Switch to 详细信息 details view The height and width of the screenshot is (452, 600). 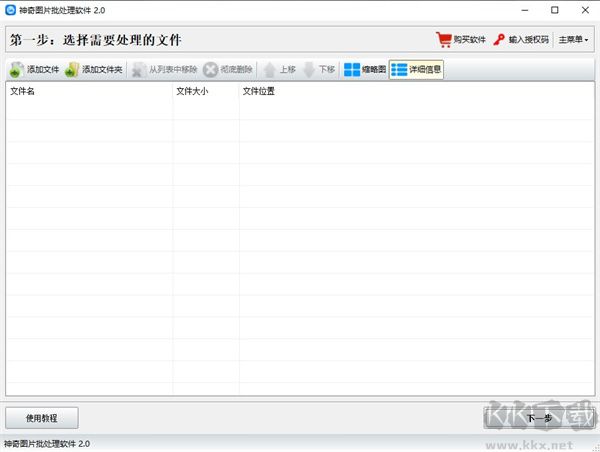pos(416,70)
